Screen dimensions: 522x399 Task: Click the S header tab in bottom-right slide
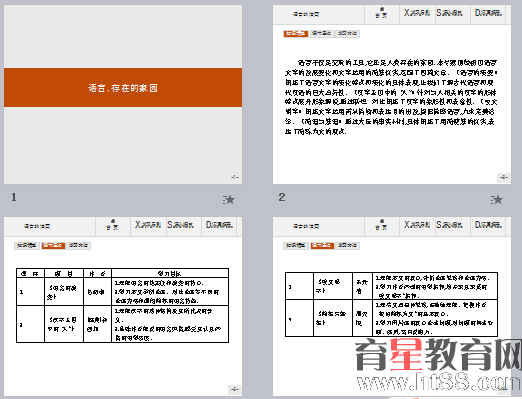(x=449, y=225)
